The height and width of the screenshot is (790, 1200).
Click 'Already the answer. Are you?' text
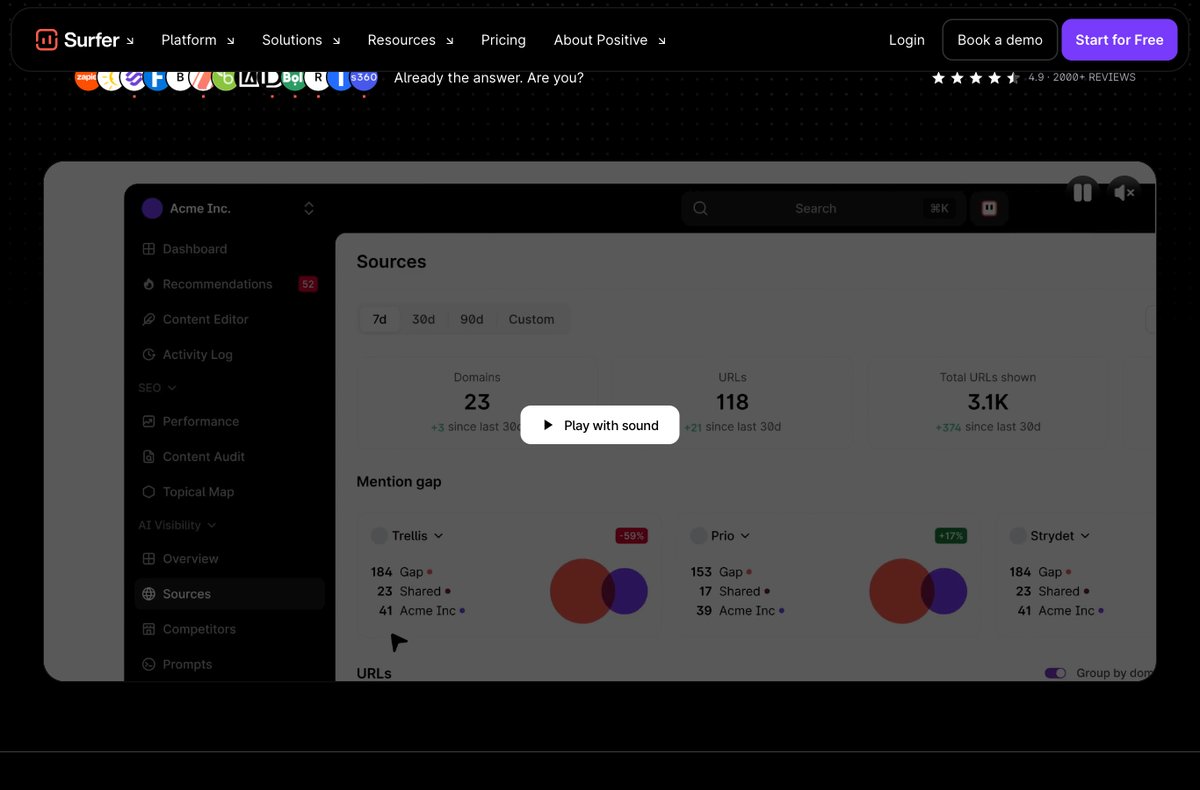(x=489, y=77)
